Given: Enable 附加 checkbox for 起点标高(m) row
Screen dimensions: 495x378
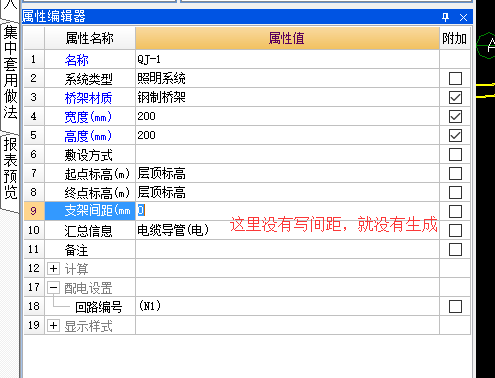Looking at the screenshot, I should click(455, 174).
